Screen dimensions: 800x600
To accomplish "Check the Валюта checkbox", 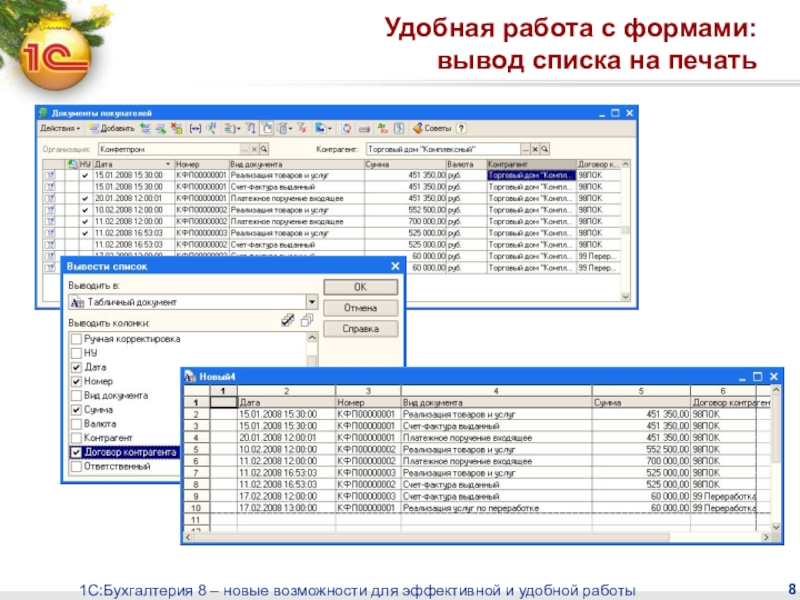I will pyautogui.click(x=76, y=424).
